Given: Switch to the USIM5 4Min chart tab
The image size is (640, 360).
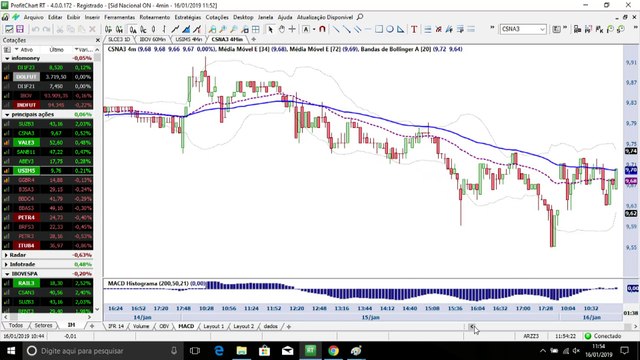Looking at the screenshot, I should pyautogui.click(x=189, y=39).
